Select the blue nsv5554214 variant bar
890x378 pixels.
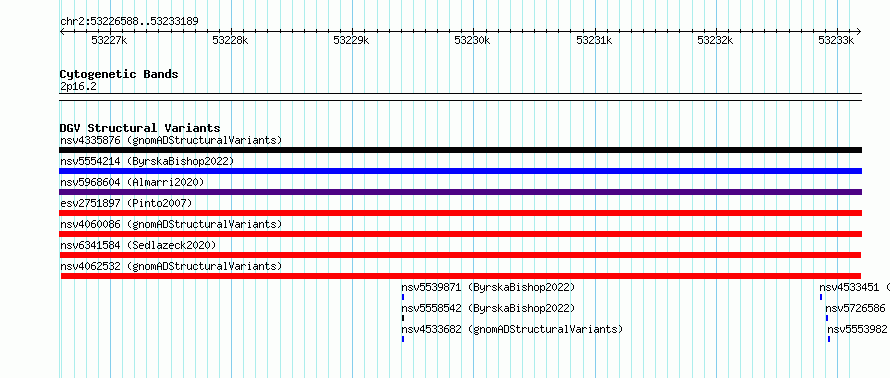point(460,171)
